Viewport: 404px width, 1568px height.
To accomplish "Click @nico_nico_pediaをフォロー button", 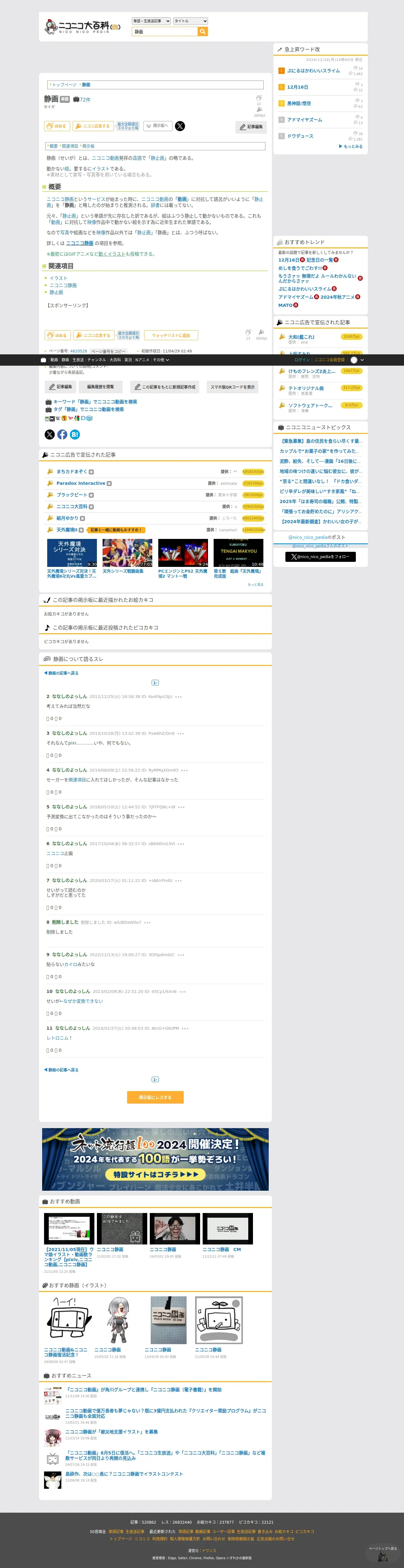I will pyautogui.click(x=321, y=557).
